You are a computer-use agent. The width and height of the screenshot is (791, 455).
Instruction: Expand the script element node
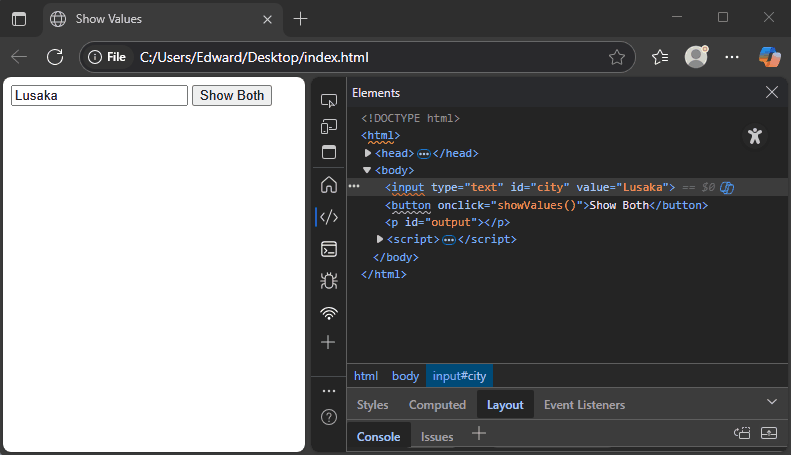(x=380, y=239)
